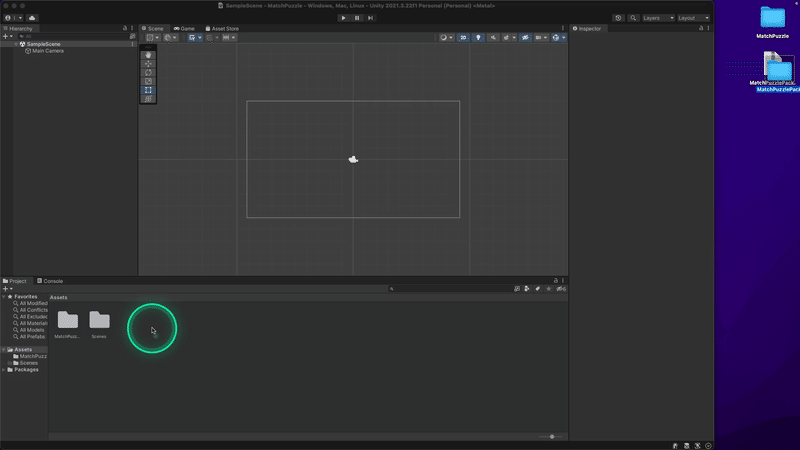Open the draw mode shading dropdown

coord(446,37)
